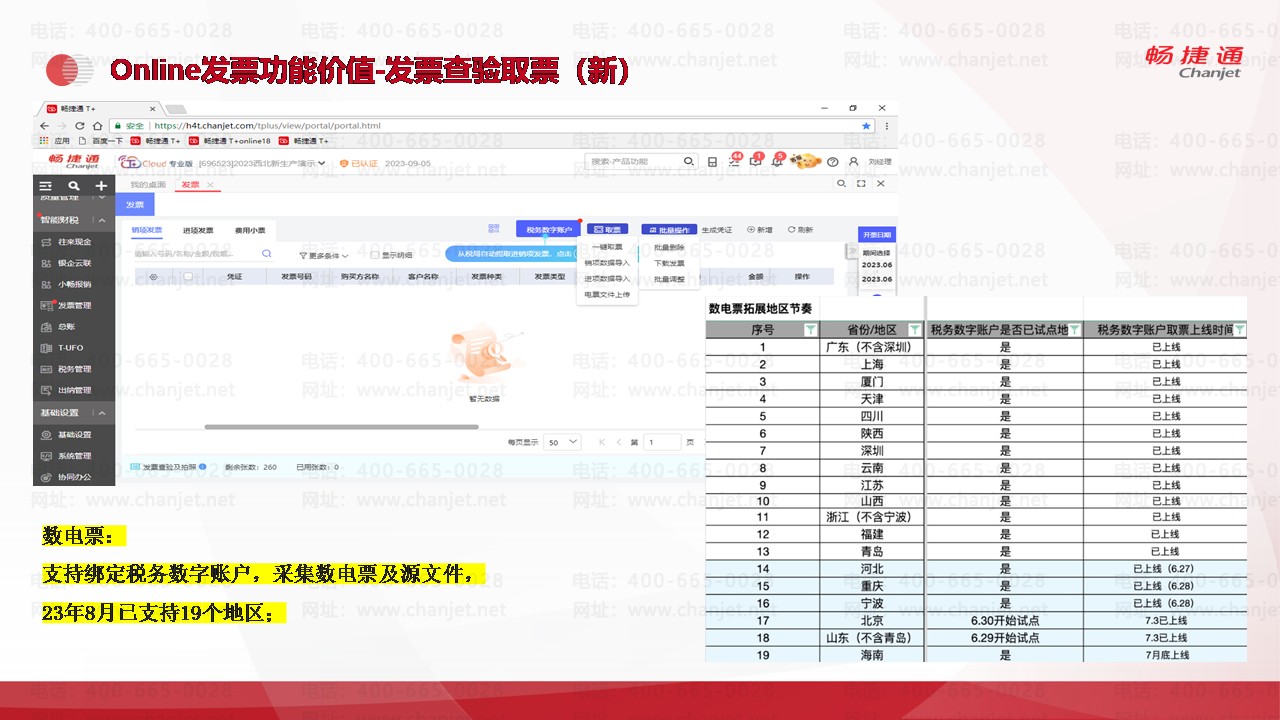Click the page number input showing 1

[662, 442]
